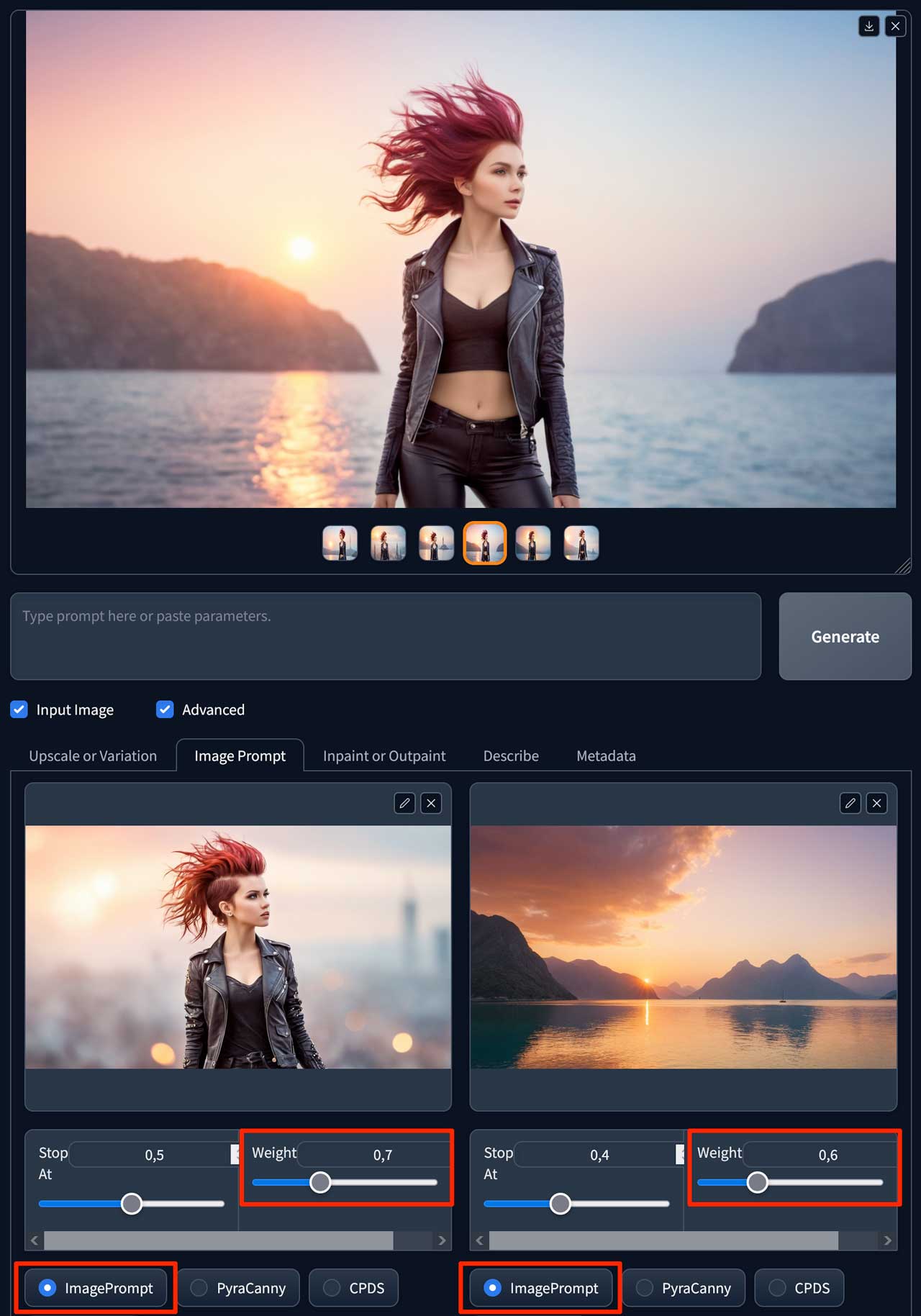
Task: Select CPDS for the right image
Action: (799, 1288)
